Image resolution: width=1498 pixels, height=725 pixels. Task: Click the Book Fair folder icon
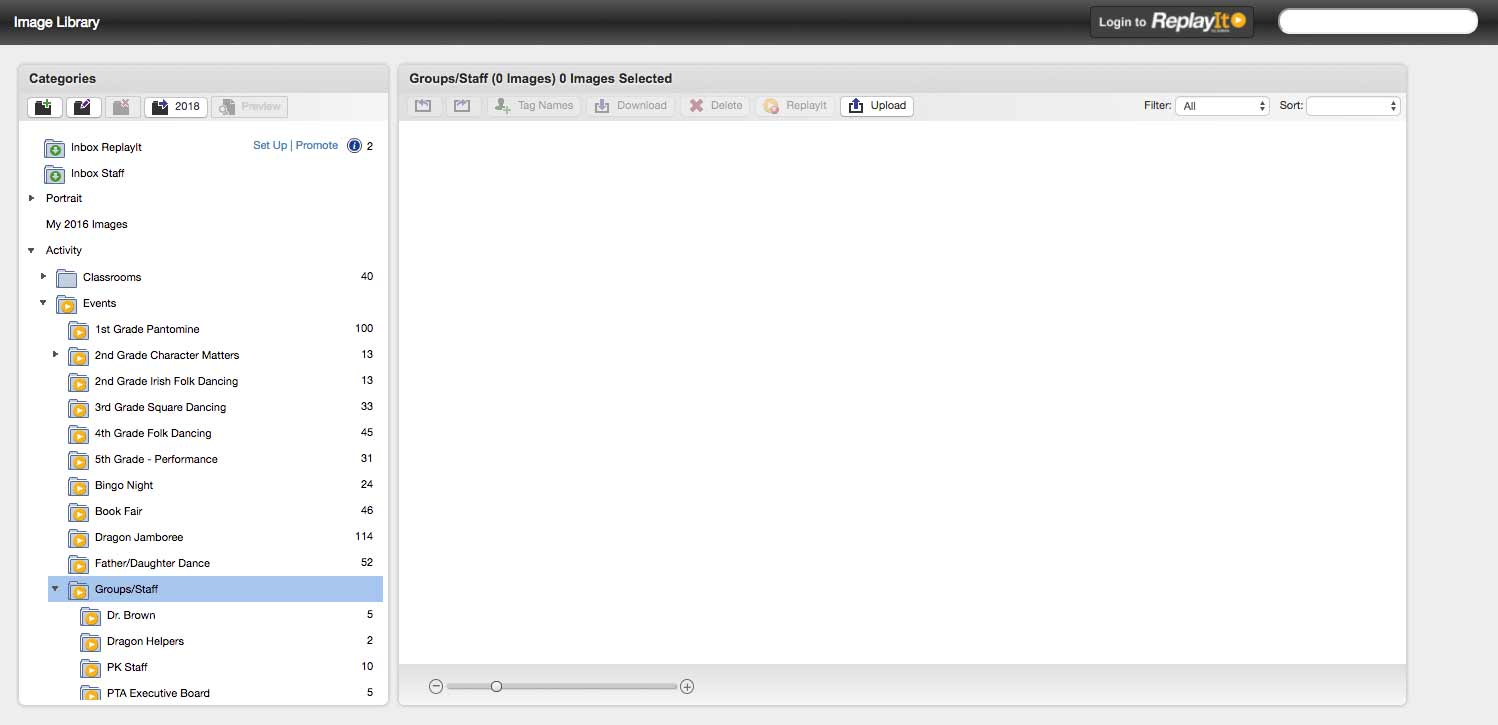[79, 512]
